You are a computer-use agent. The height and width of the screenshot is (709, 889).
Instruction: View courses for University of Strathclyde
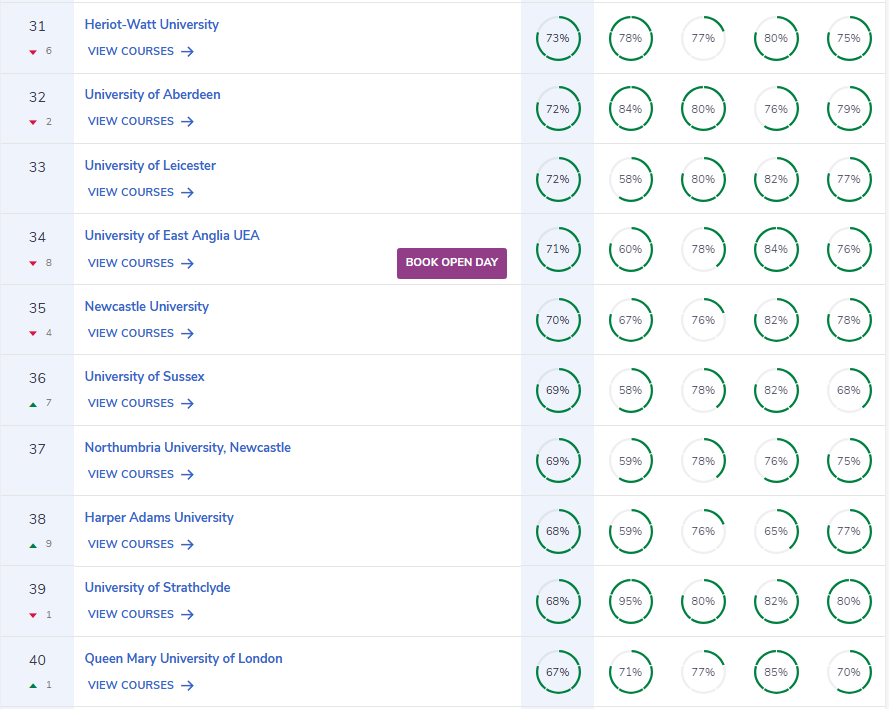pos(141,614)
